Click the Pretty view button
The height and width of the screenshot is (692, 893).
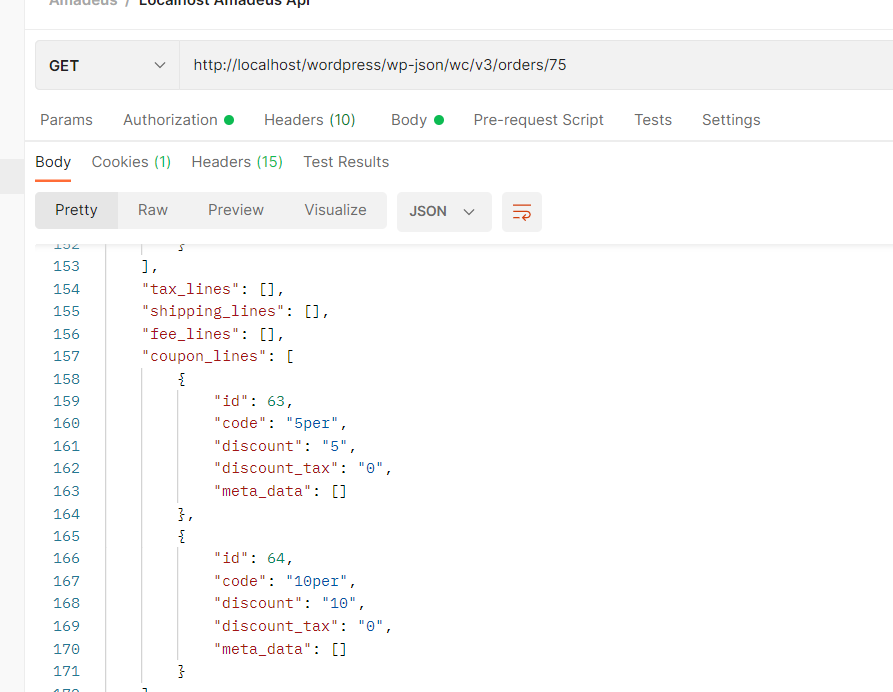point(77,210)
